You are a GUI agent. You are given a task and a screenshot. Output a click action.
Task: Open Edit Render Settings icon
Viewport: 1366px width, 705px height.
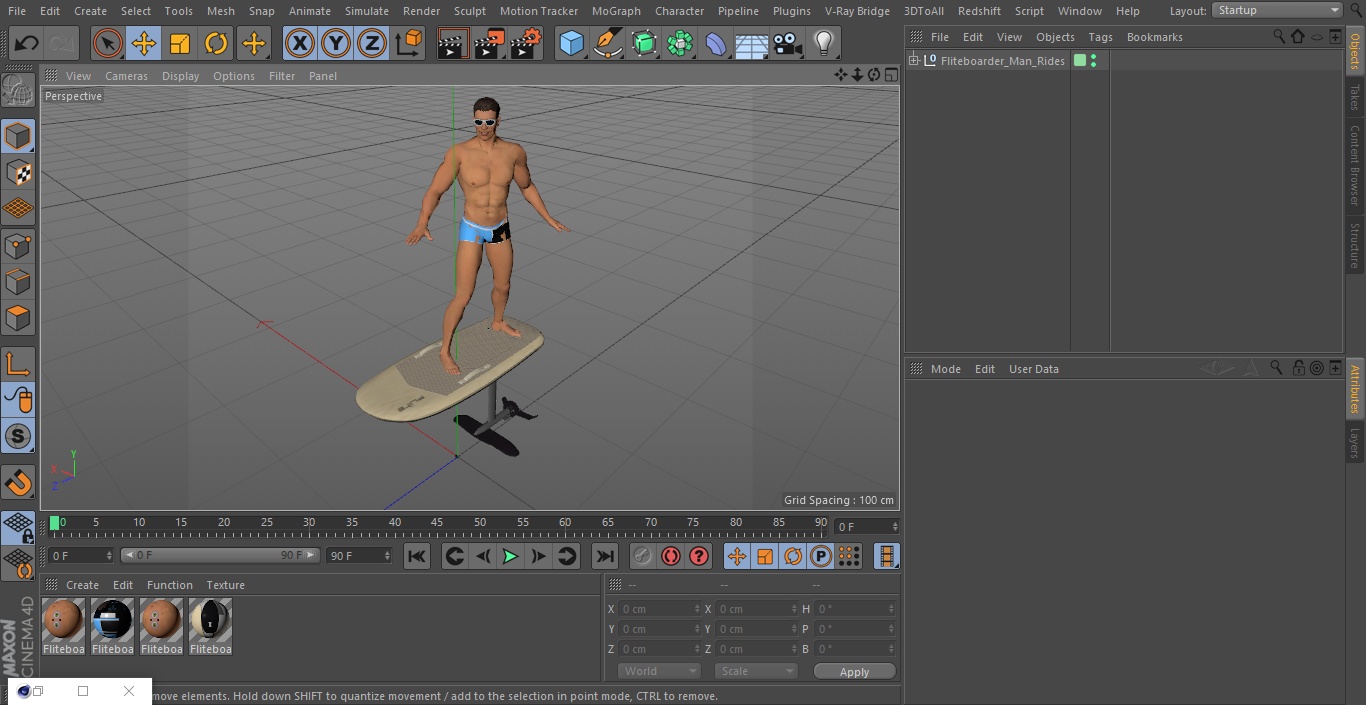(x=526, y=43)
